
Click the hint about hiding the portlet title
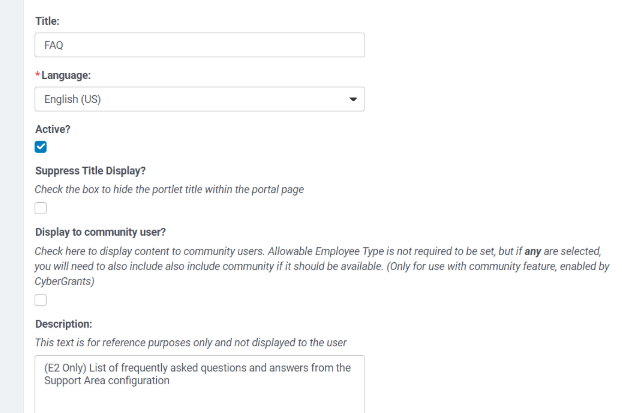click(x=169, y=190)
